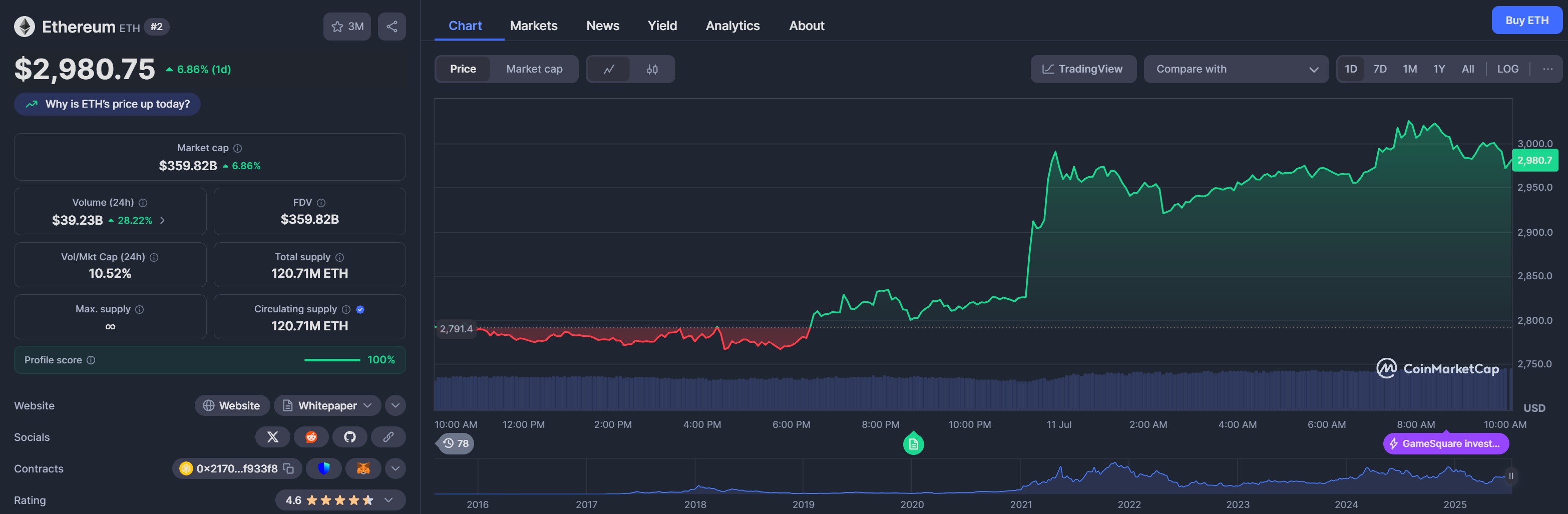The height and width of the screenshot is (514, 1568).
Task: Open the About tab
Action: [x=807, y=26]
